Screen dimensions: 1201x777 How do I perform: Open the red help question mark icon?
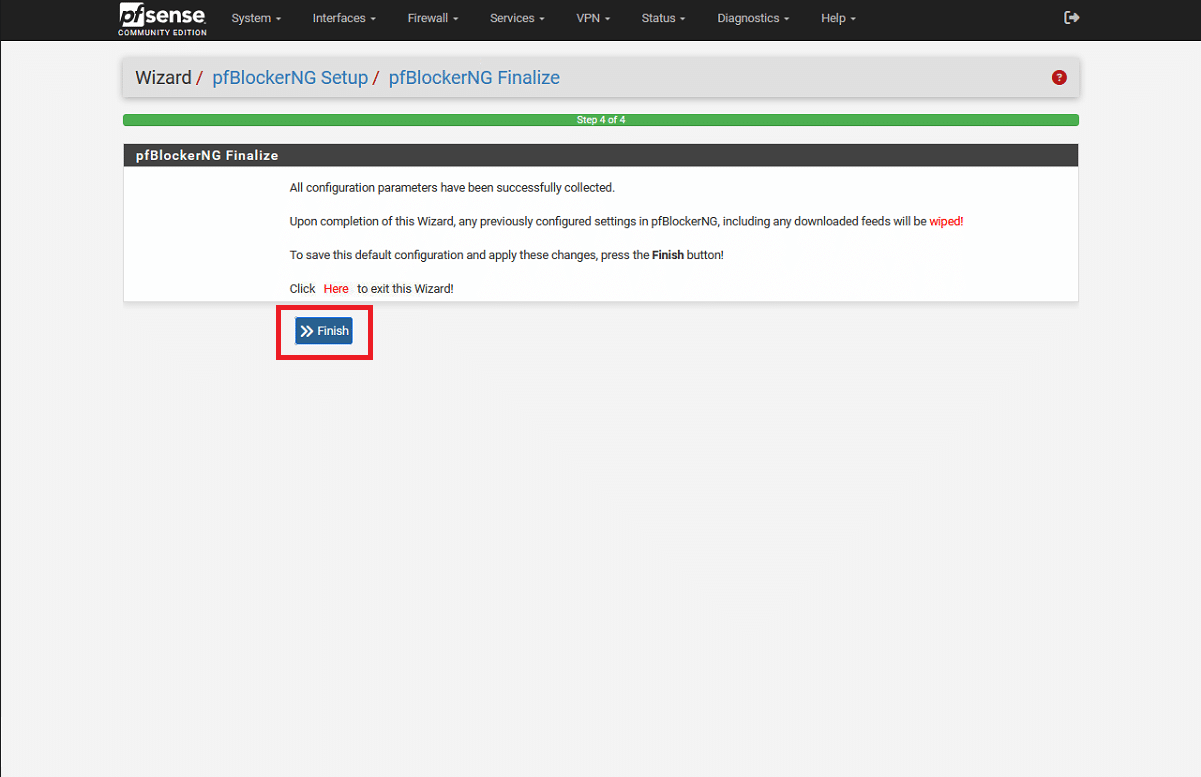[1059, 78]
